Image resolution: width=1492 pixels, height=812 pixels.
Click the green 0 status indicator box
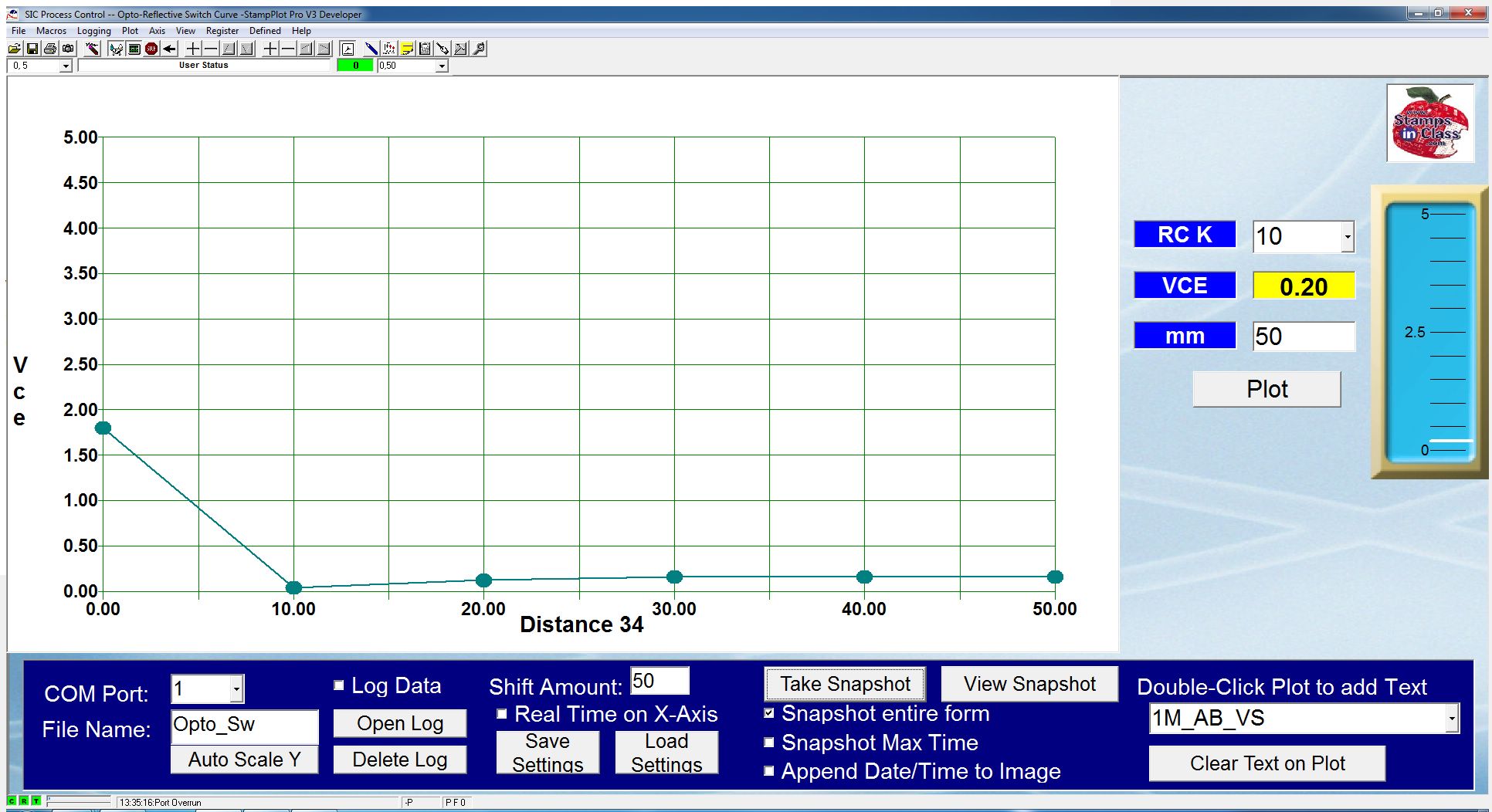click(355, 66)
